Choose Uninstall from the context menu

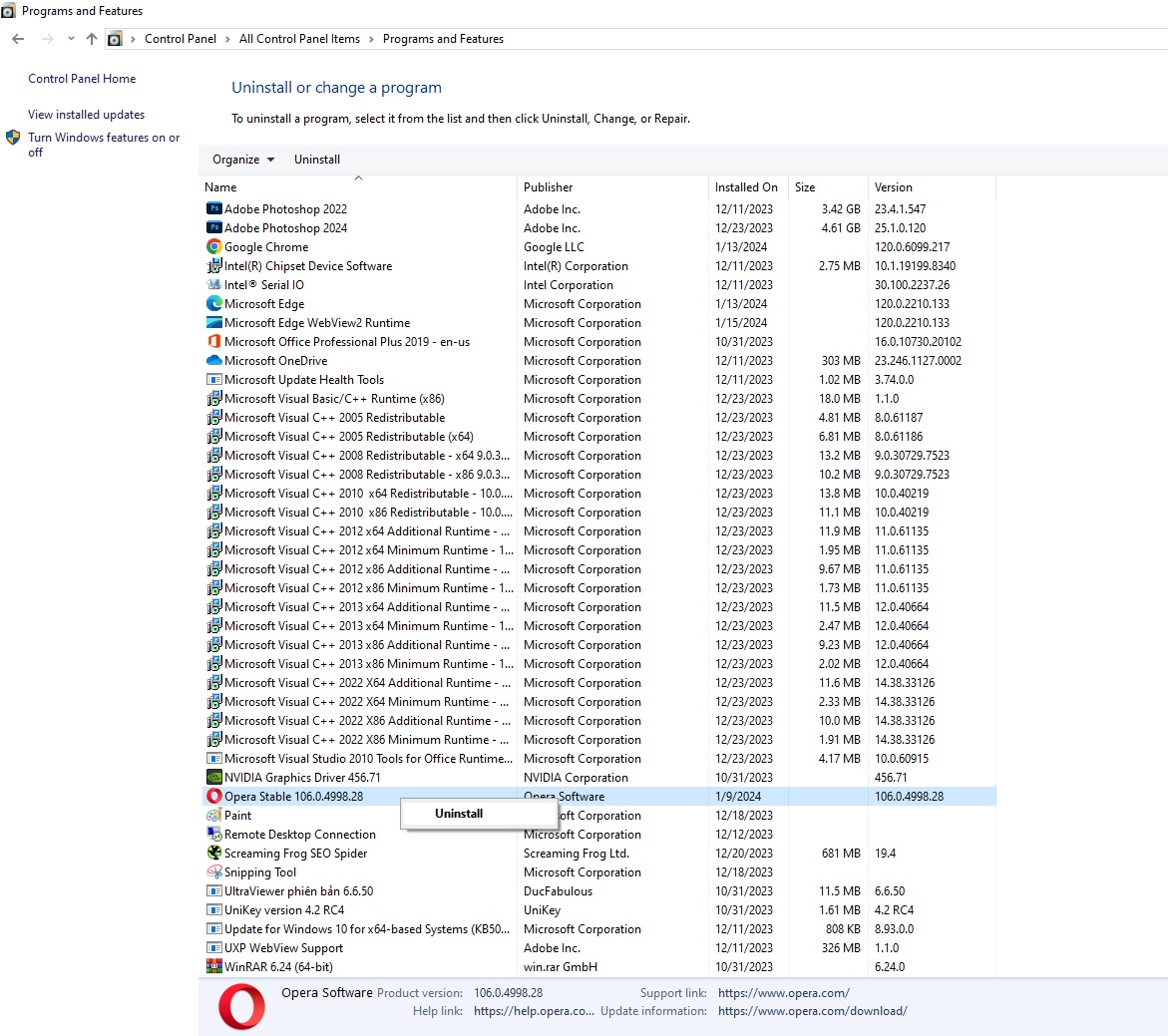(479, 814)
